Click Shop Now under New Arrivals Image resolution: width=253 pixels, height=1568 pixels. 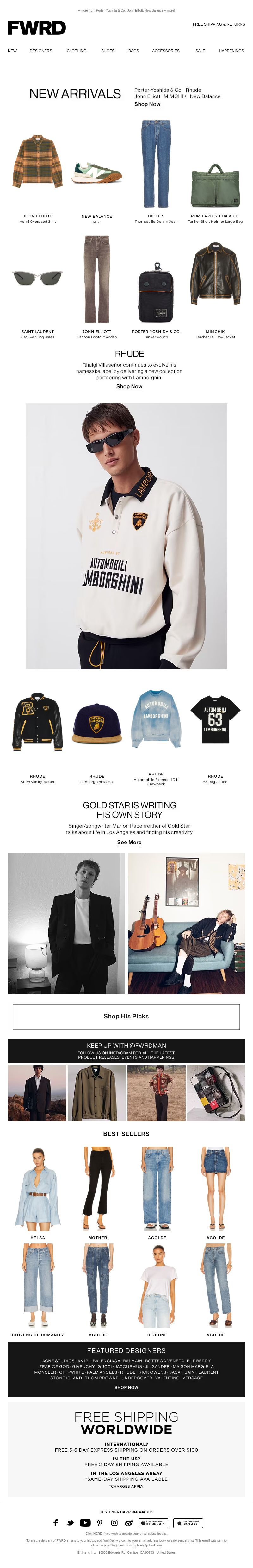click(147, 105)
